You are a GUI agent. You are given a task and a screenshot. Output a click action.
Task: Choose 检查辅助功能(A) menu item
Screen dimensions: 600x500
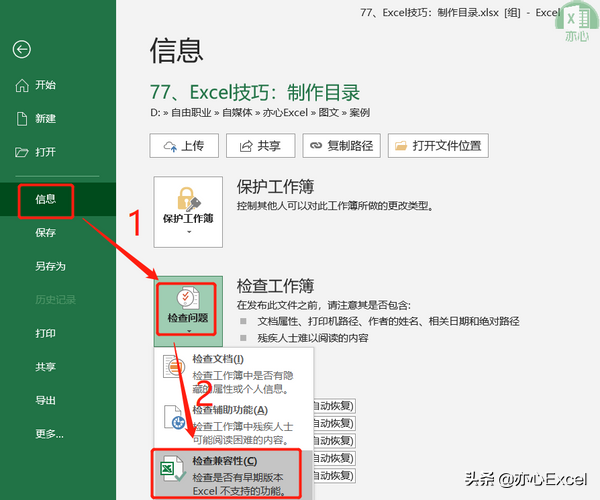tap(234, 425)
